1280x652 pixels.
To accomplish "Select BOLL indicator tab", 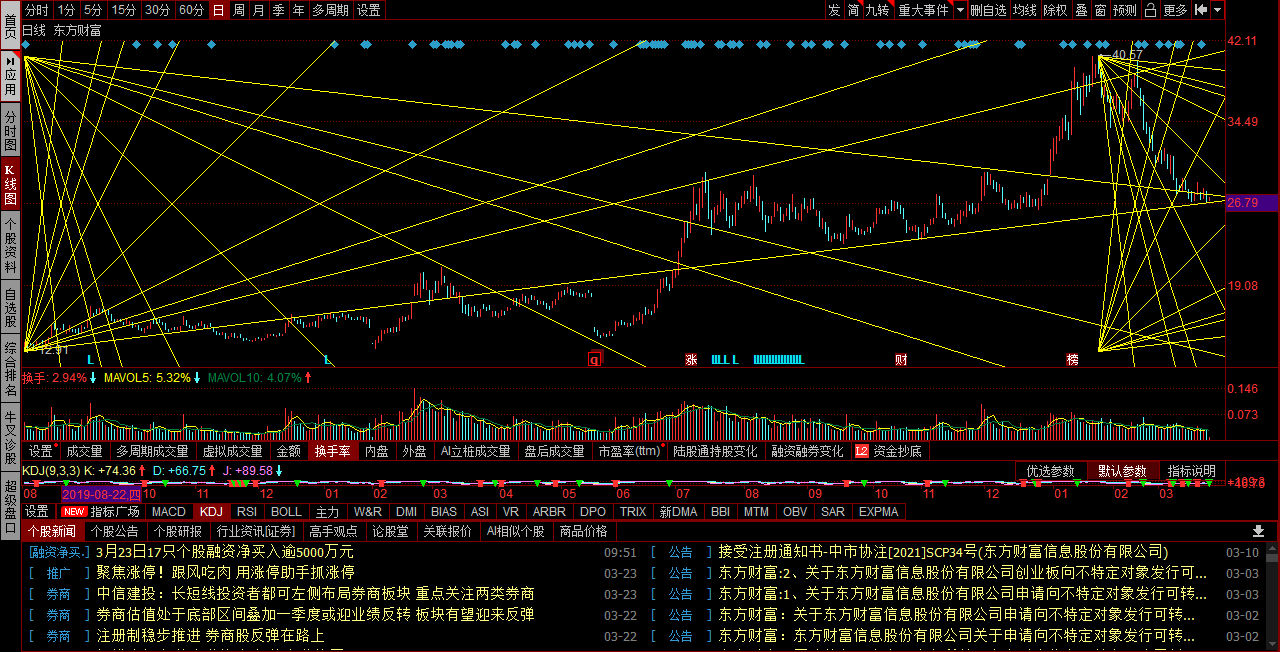I will [x=286, y=511].
